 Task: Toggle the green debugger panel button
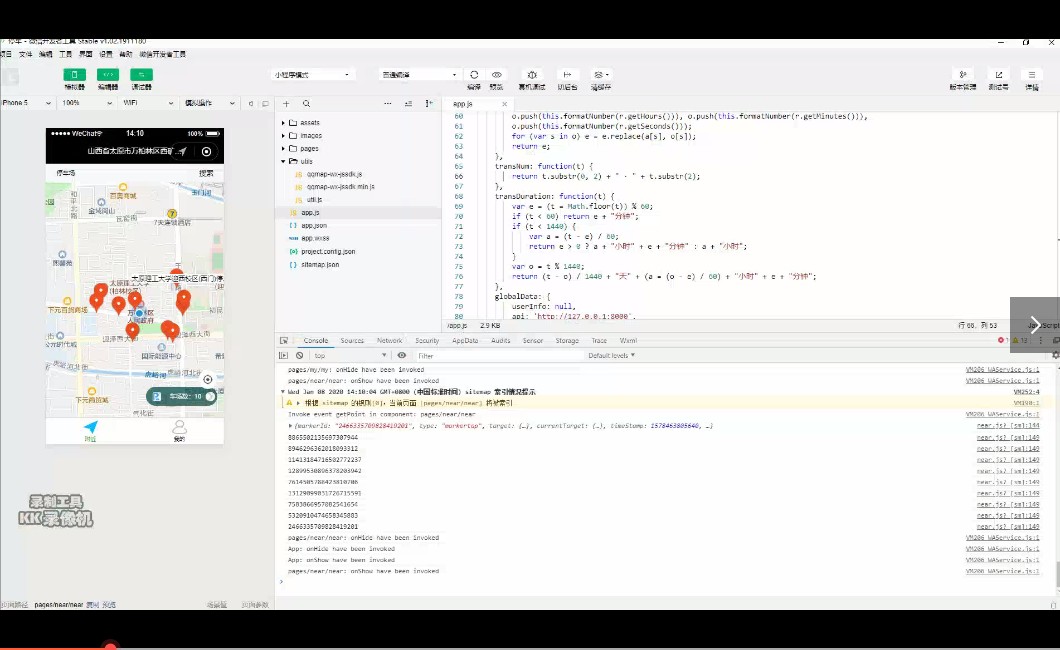click(x=141, y=75)
